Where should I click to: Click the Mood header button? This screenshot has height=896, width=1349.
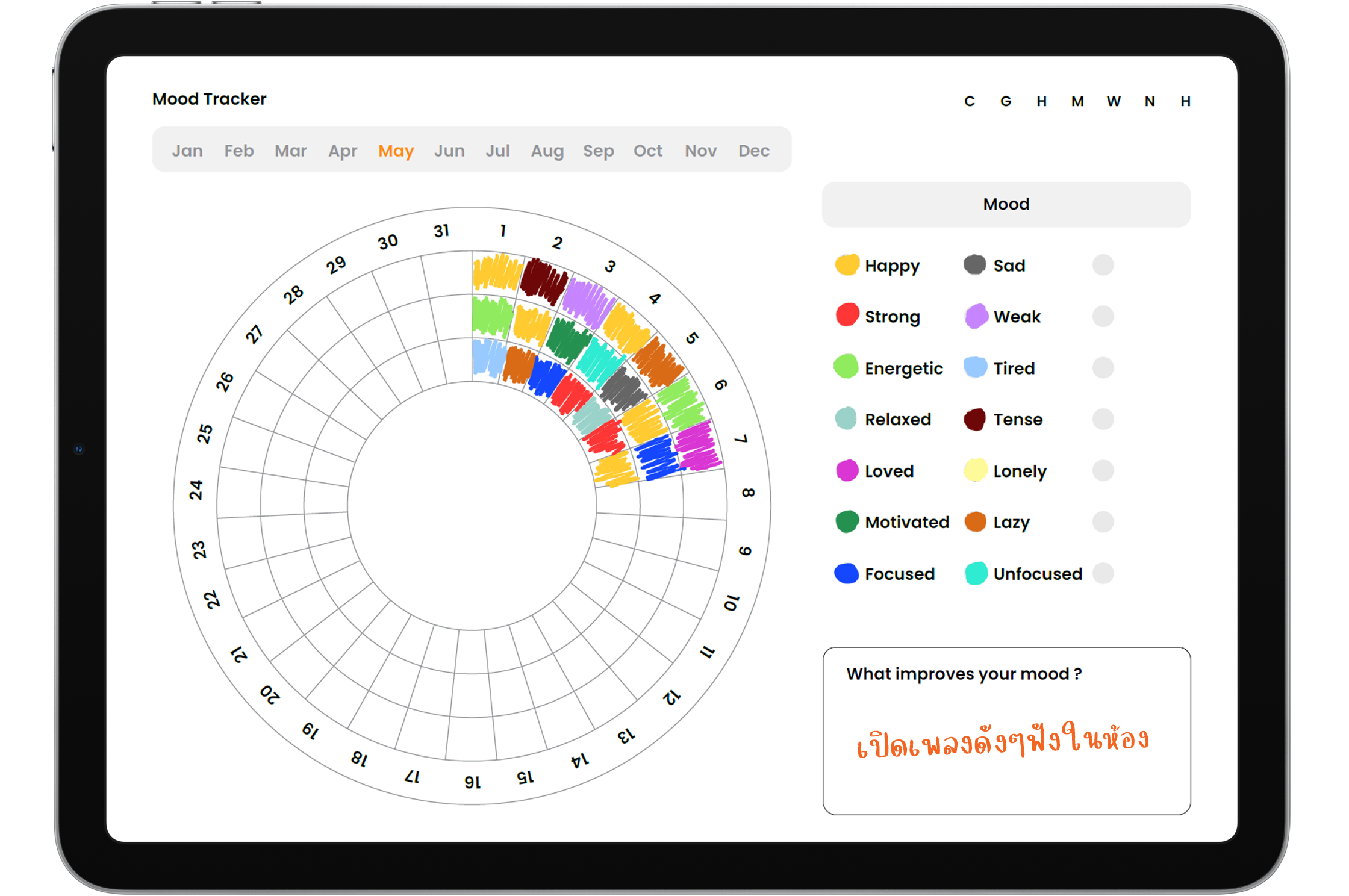click(1006, 205)
